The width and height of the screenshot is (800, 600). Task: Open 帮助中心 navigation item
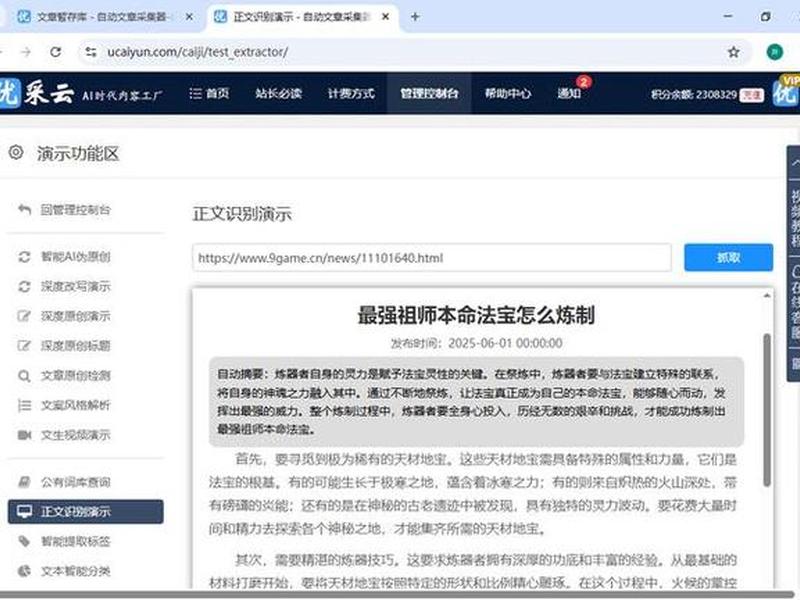508,93
